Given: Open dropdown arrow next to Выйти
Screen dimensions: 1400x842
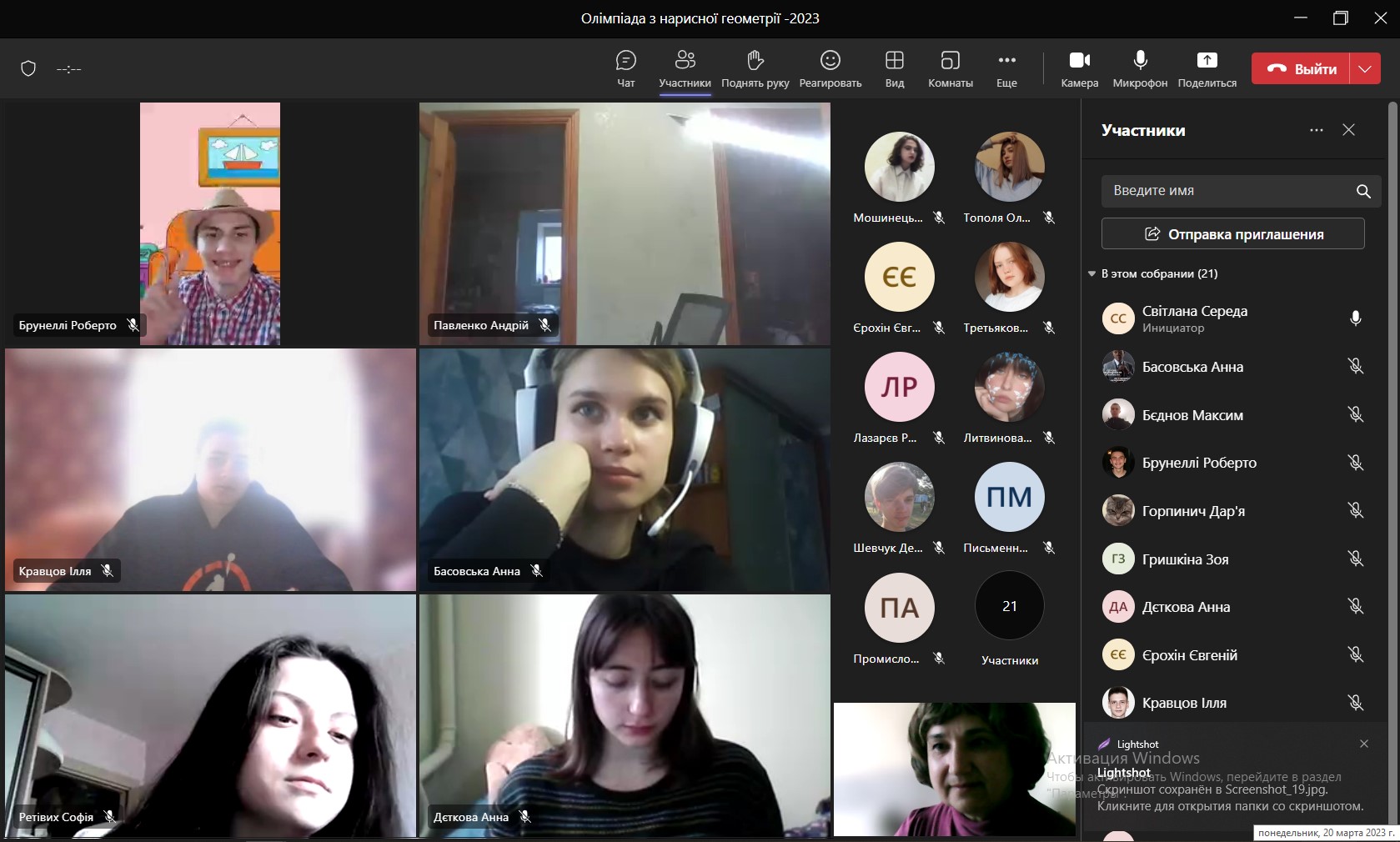Looking at the screenshot, I should pos(1365,69).
